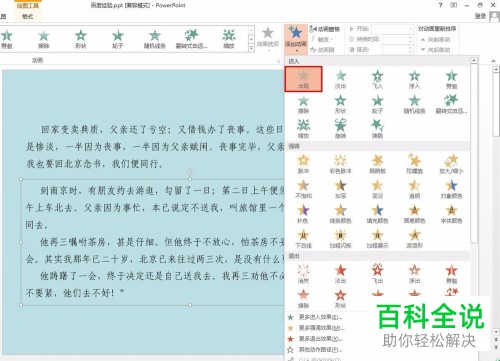This screenshot has height=361, width=500.
Task: Open the 开始 timing combo box
Action: coord(392,29)
